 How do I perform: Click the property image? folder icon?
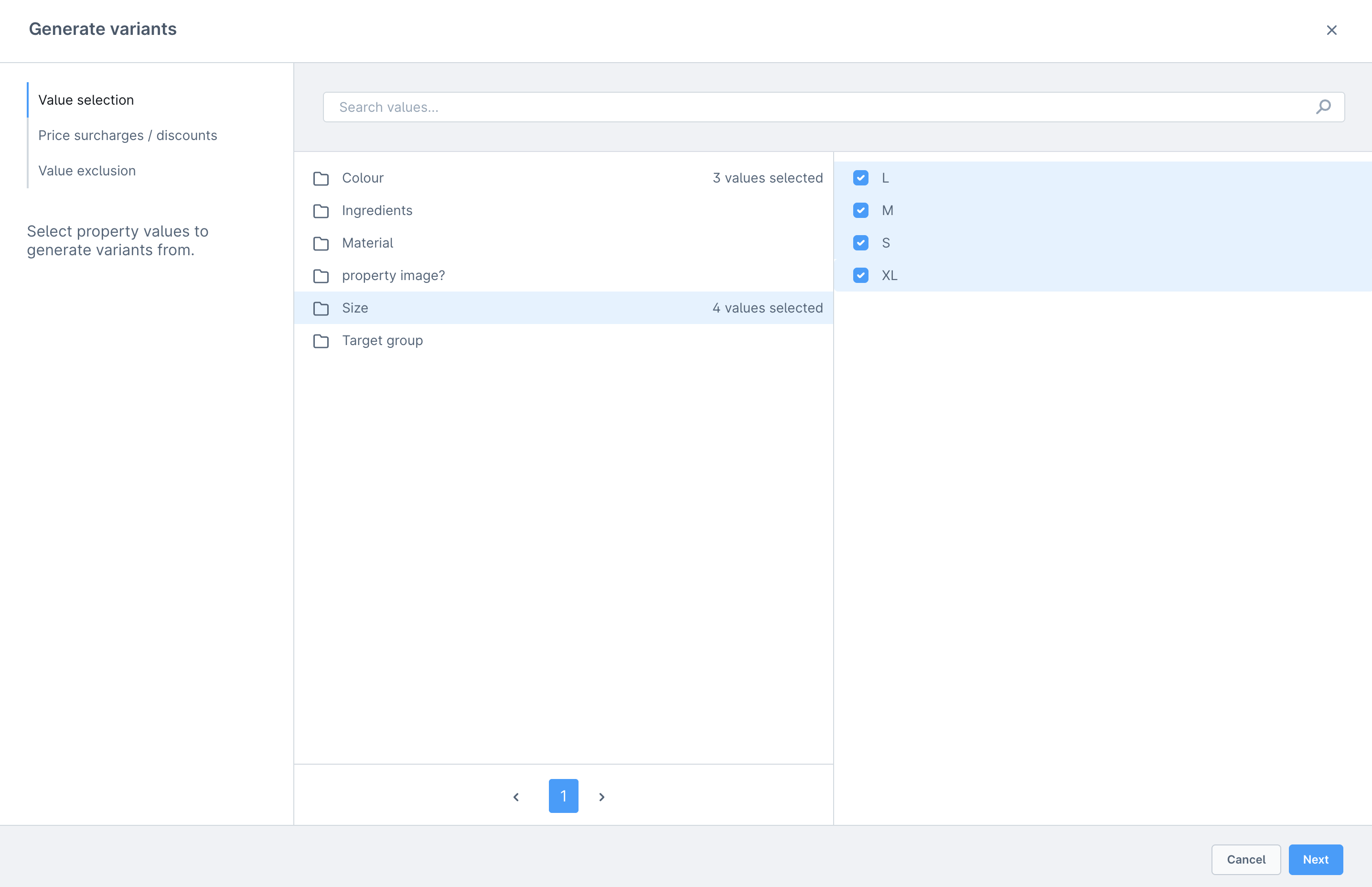pyautogui.click(x=321, y=276)
